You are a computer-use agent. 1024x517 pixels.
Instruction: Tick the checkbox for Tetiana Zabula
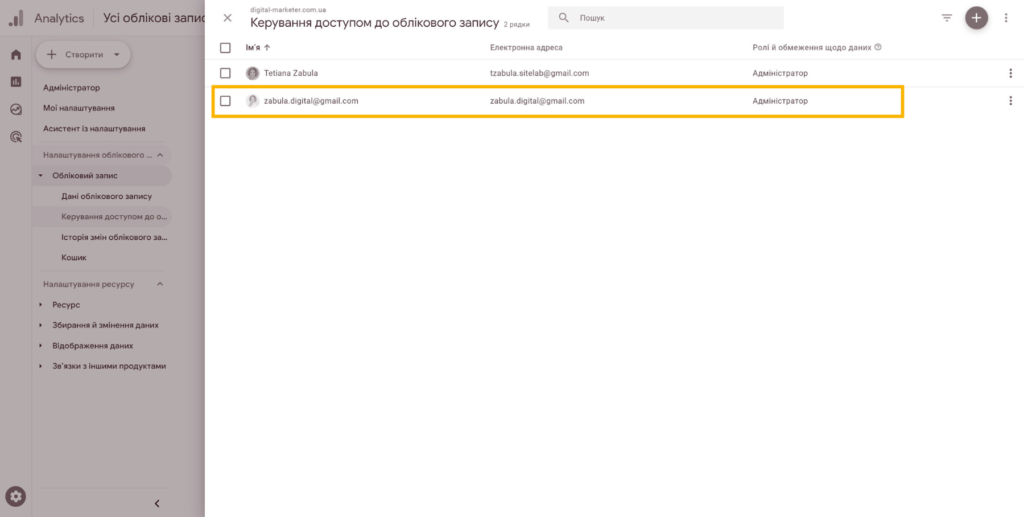pos(225,73)
